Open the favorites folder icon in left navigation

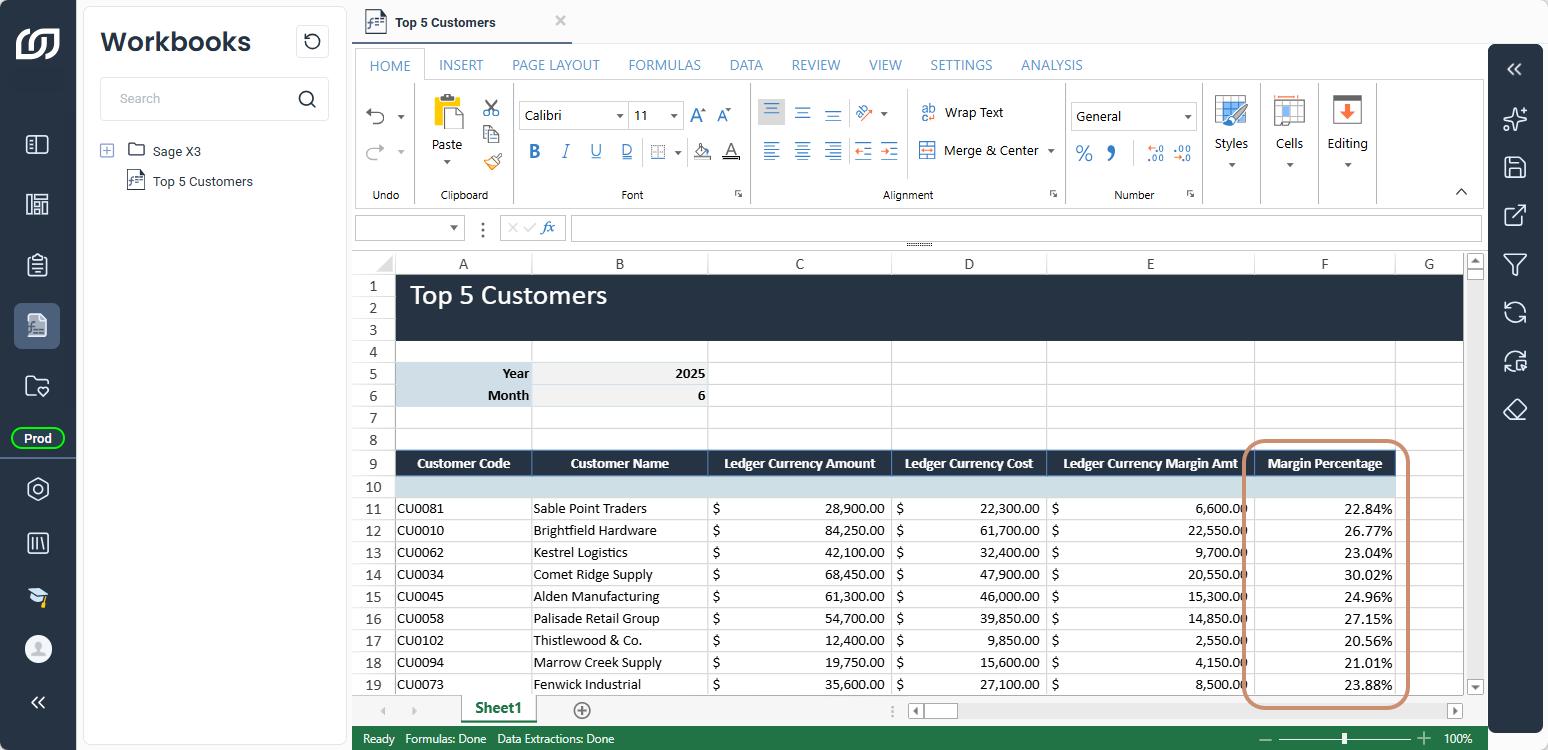[x=37, y=386]
